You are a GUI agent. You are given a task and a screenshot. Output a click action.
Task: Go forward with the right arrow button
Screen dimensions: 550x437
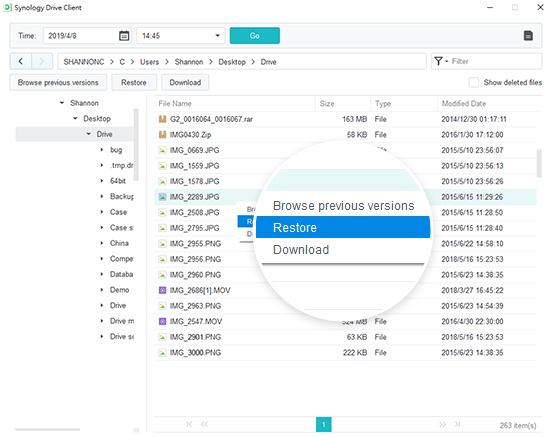(x=42, y=61)
